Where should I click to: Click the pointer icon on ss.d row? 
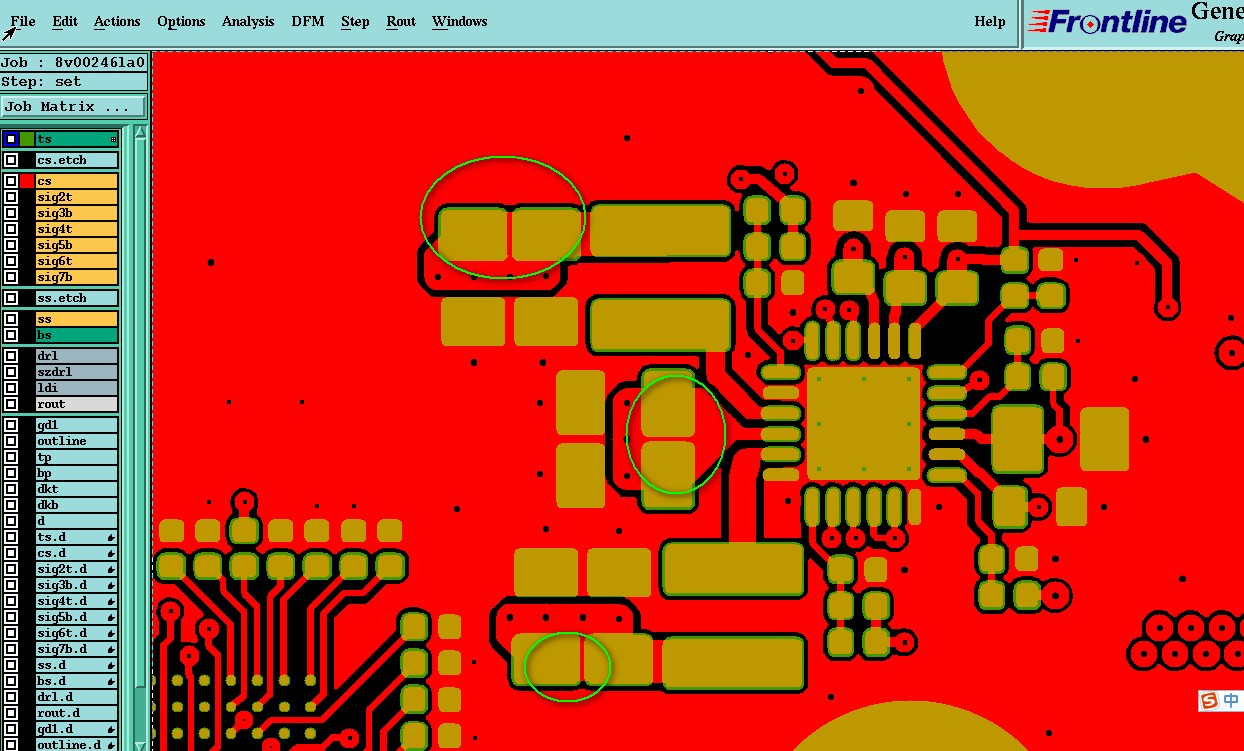click(x=111, y=665)
